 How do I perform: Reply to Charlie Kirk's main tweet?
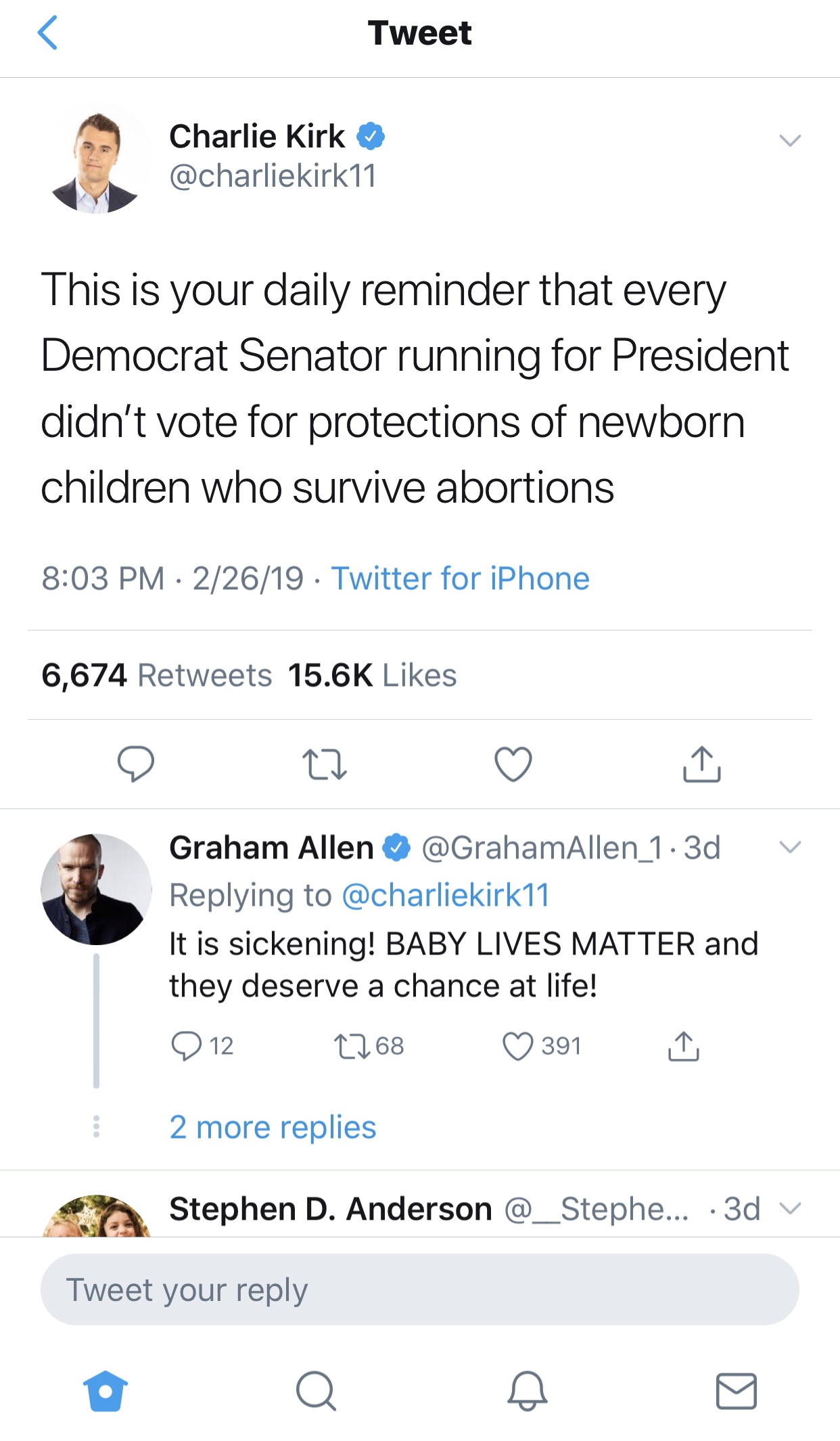click(x=135, y=764)
